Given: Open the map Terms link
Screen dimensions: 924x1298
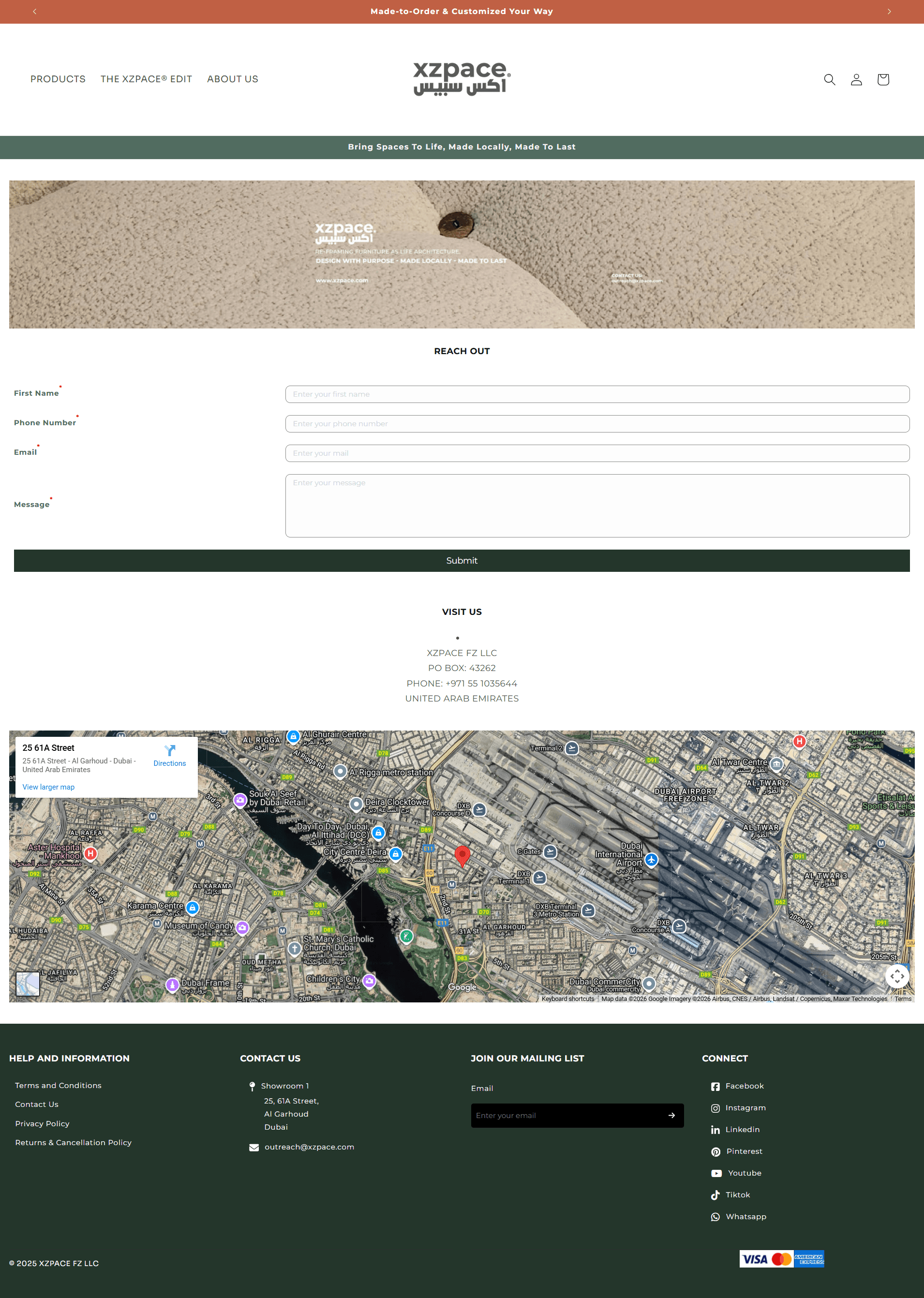Looking at the screenshot, I should 903,999.
